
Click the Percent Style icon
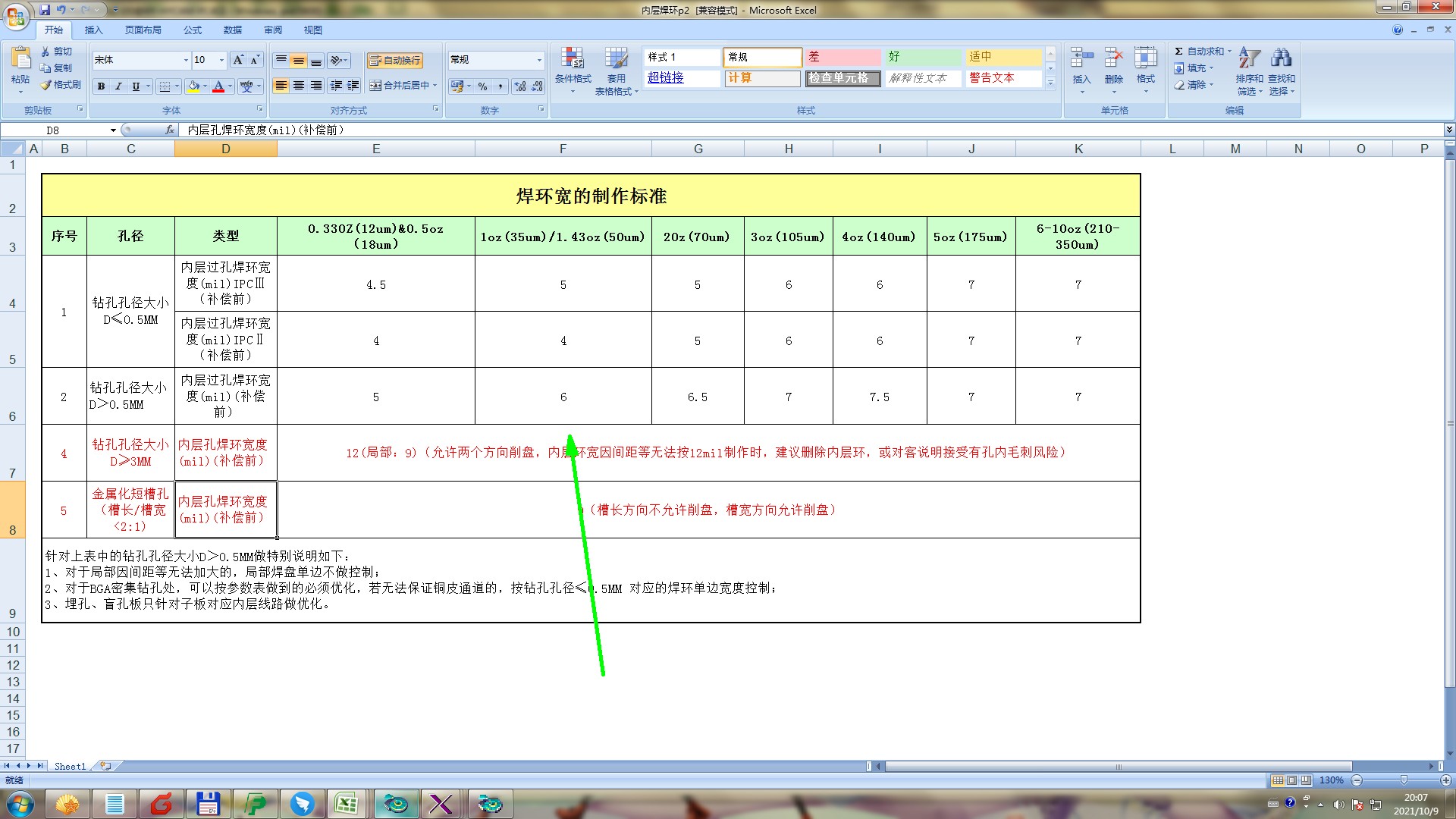[x=482, y=86]
